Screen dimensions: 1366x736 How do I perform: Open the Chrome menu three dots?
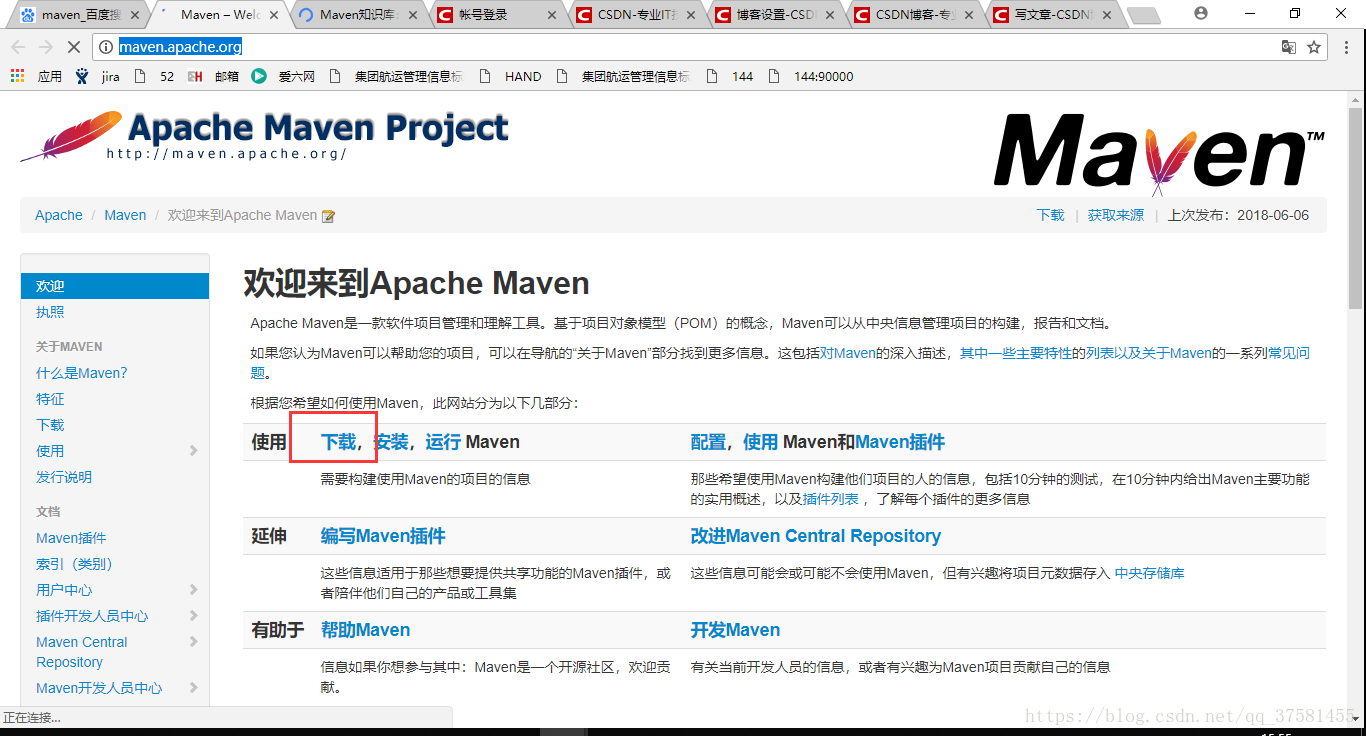(x=1346, y=47)
